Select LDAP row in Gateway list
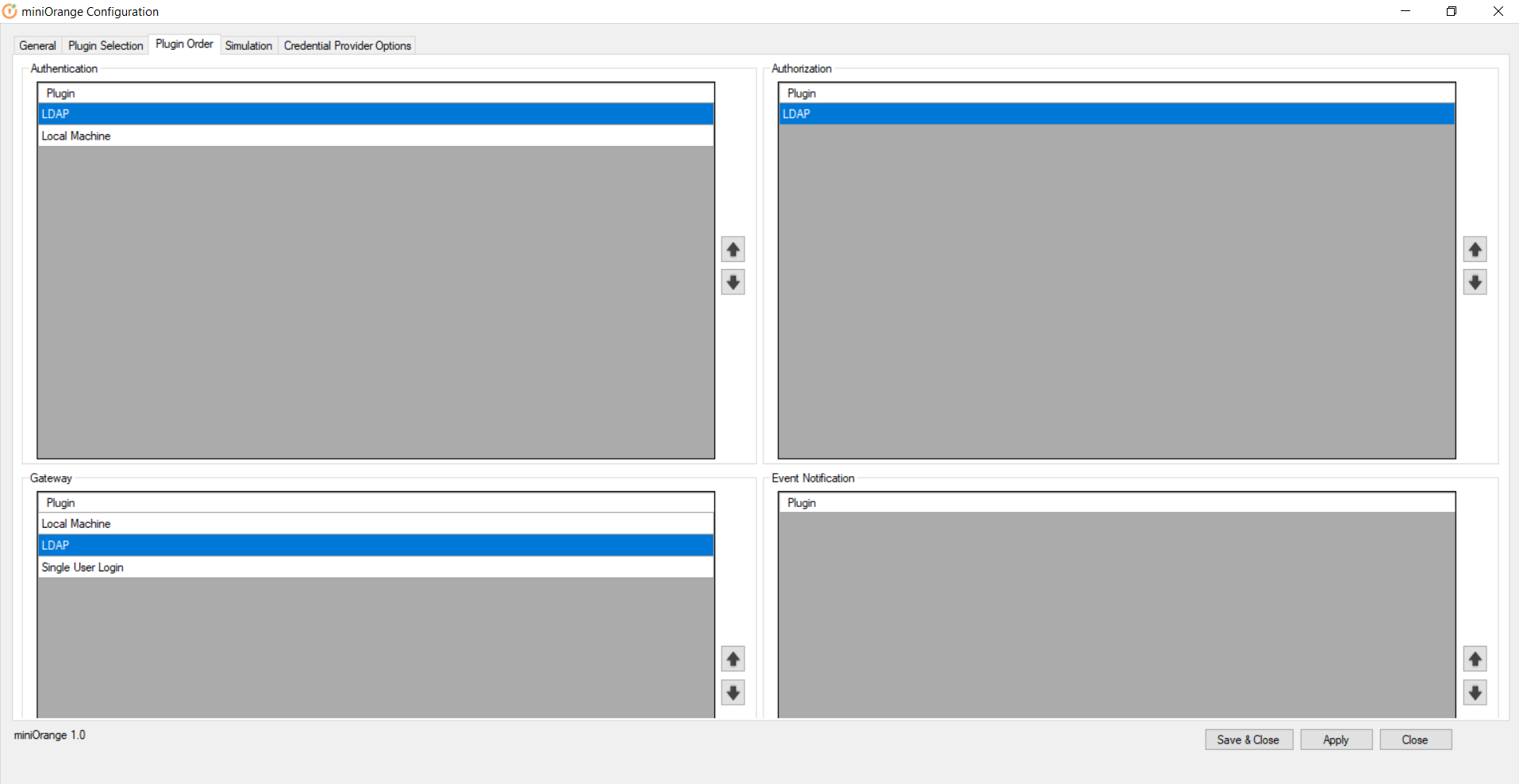Image resolution: width=1519 pixels, height=784 pixels. pos(376,545)
